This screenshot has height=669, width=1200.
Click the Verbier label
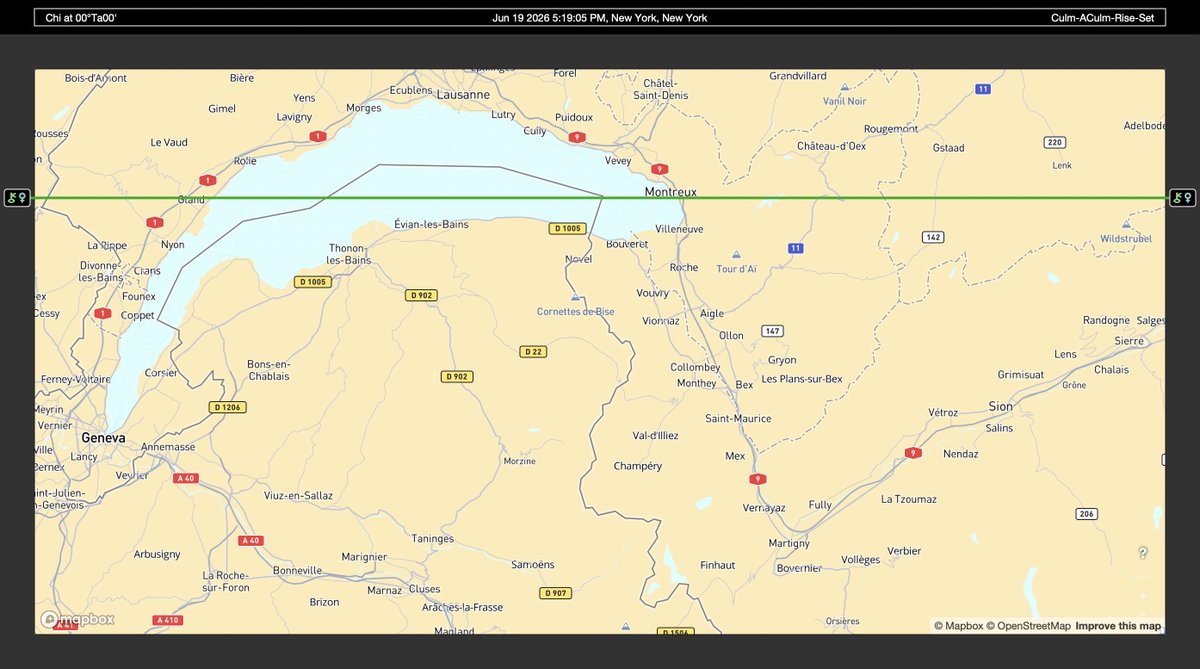pos(904,551)
